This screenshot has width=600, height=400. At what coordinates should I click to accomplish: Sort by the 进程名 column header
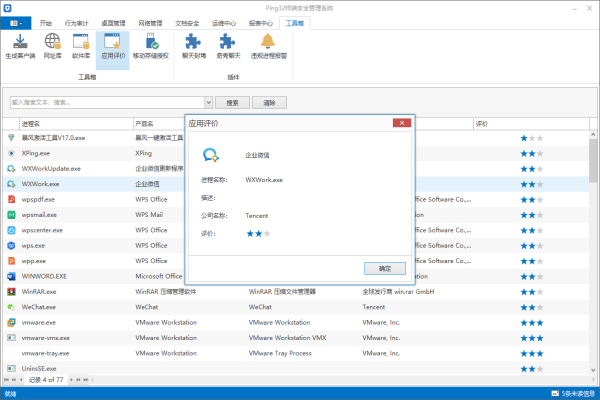[76, 124]
